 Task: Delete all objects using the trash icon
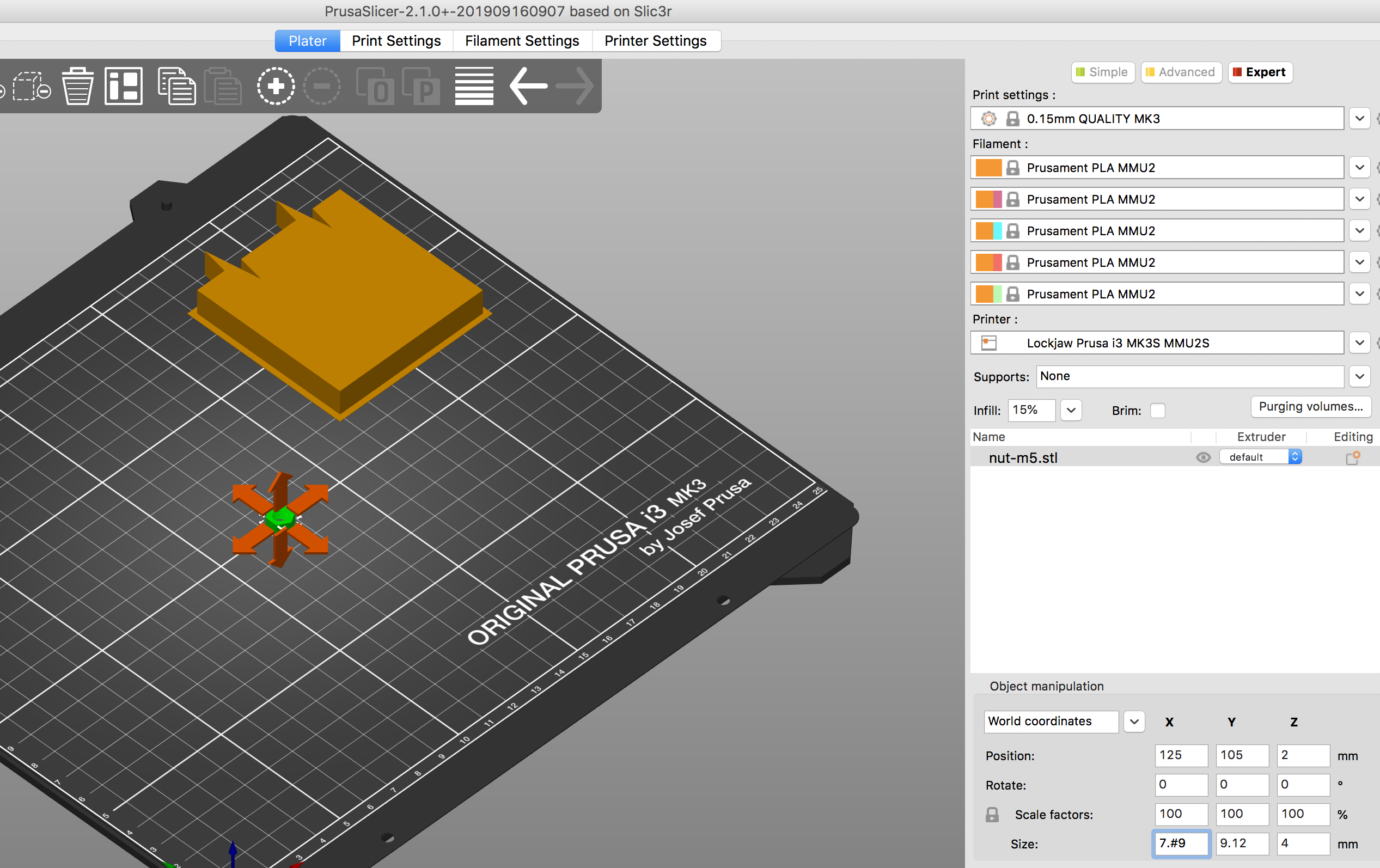[x=77, y=86]
